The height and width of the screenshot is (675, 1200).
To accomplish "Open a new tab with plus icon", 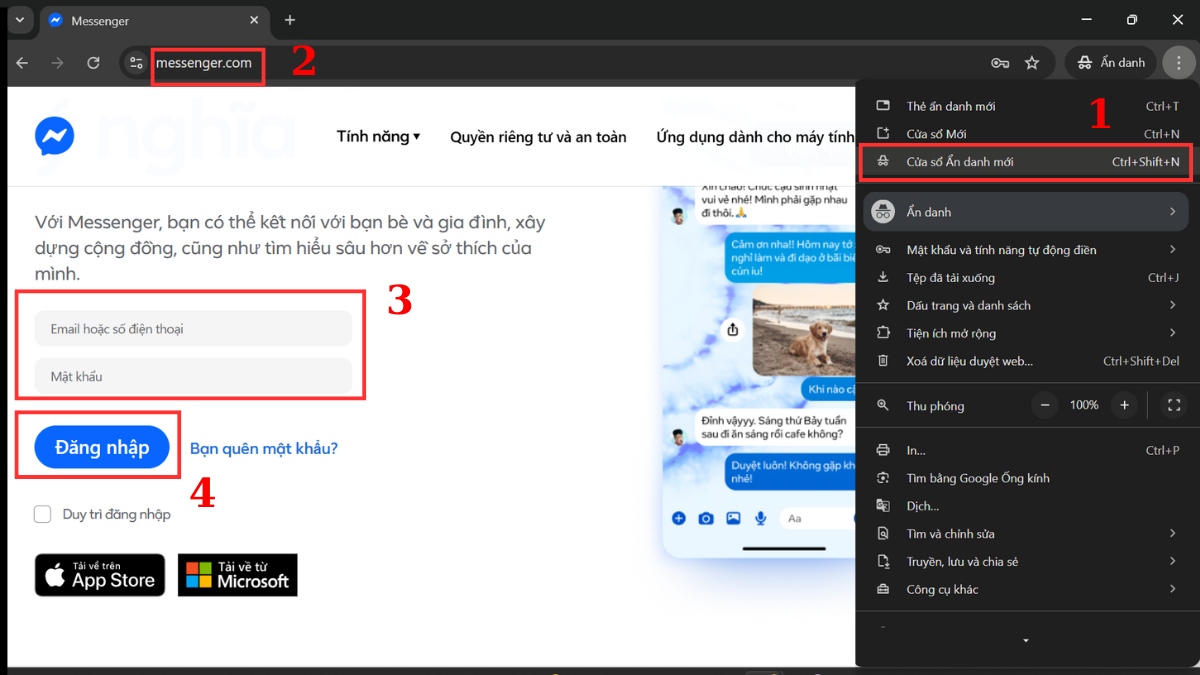I will (290, 20).
